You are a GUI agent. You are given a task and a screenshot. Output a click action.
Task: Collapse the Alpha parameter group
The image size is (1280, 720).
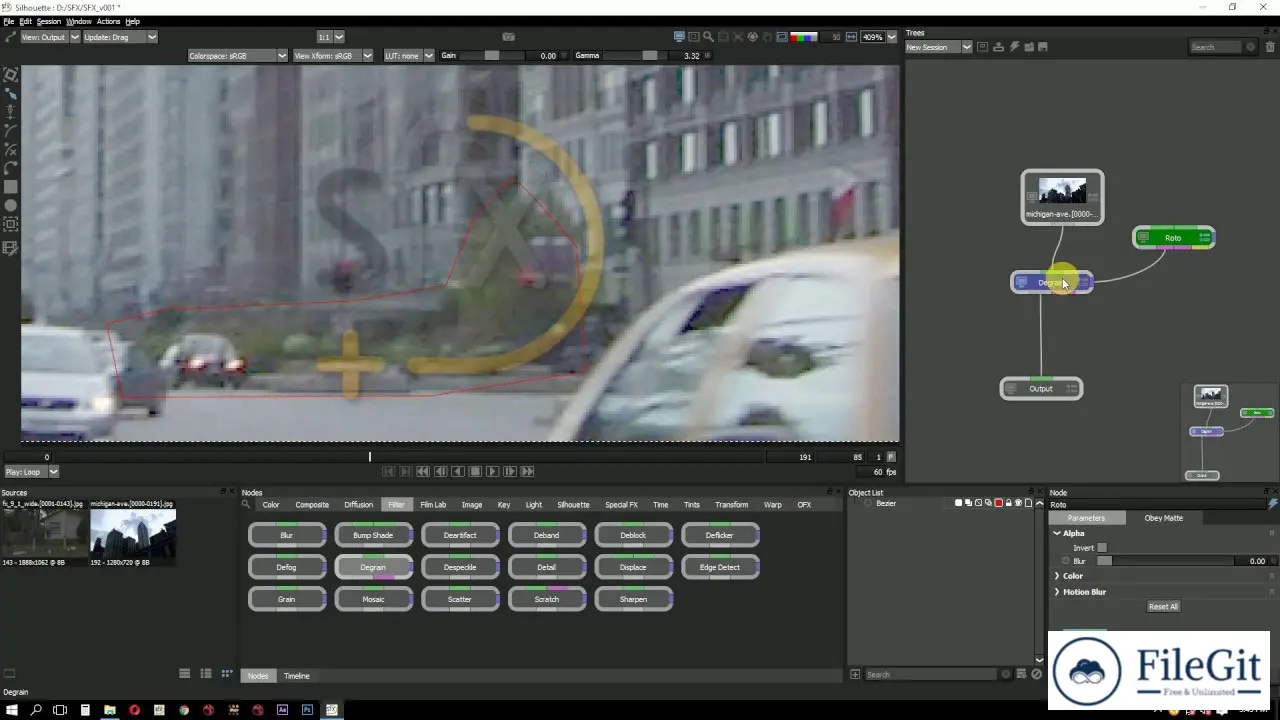click(1057, 533)
